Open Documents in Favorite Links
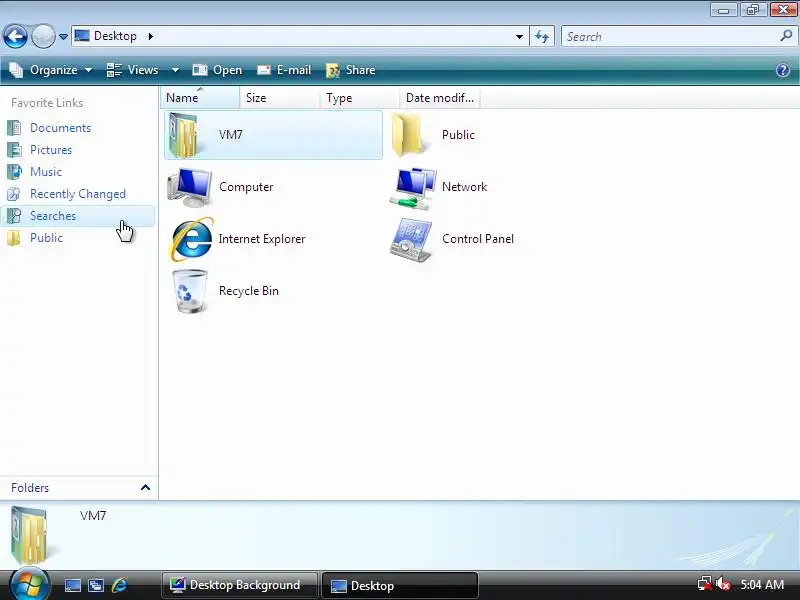This screenshot has height=600, width=800. [x=60, y=128]
